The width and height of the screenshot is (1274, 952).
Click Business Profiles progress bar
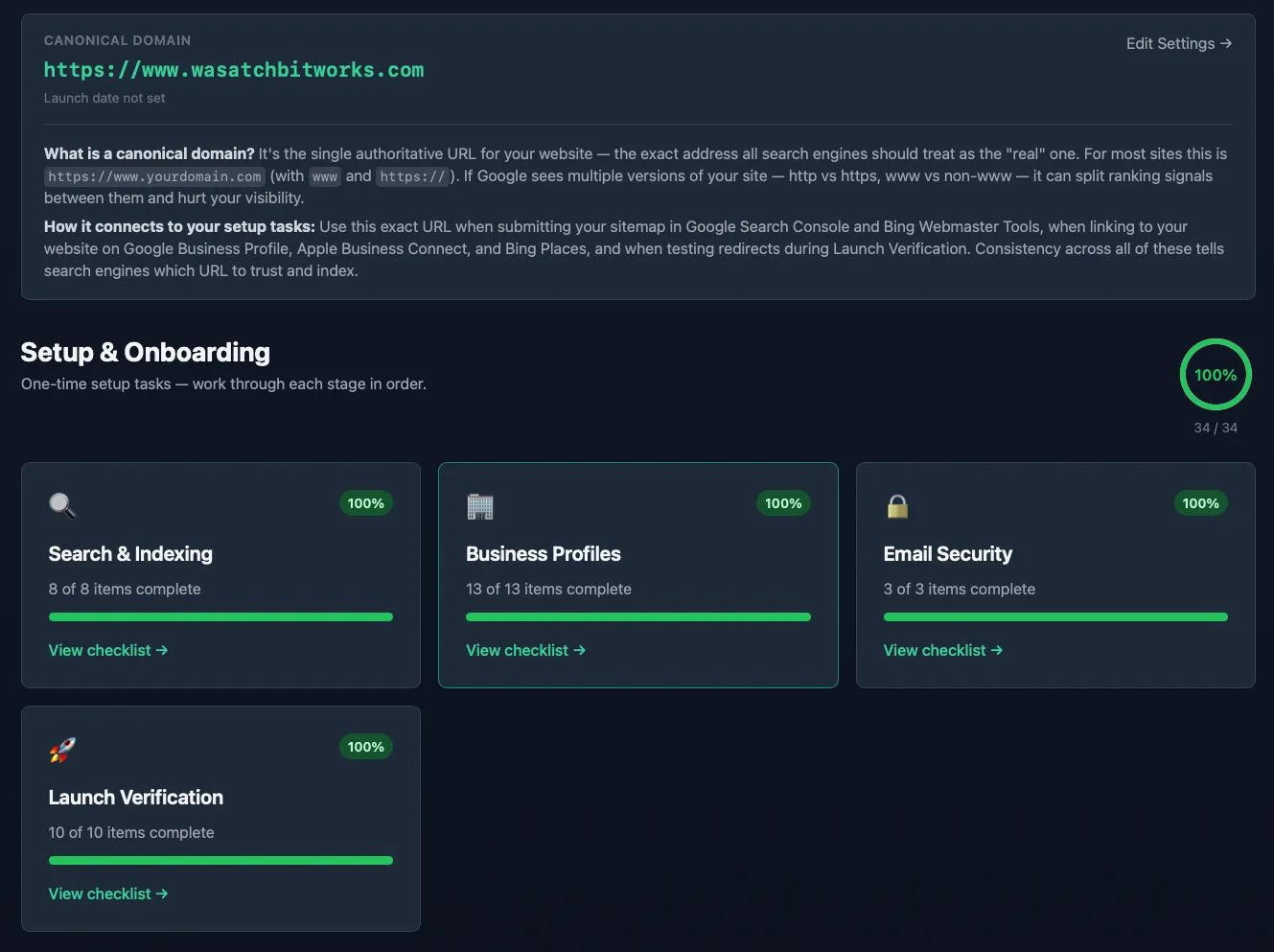[x=638, y=617]
